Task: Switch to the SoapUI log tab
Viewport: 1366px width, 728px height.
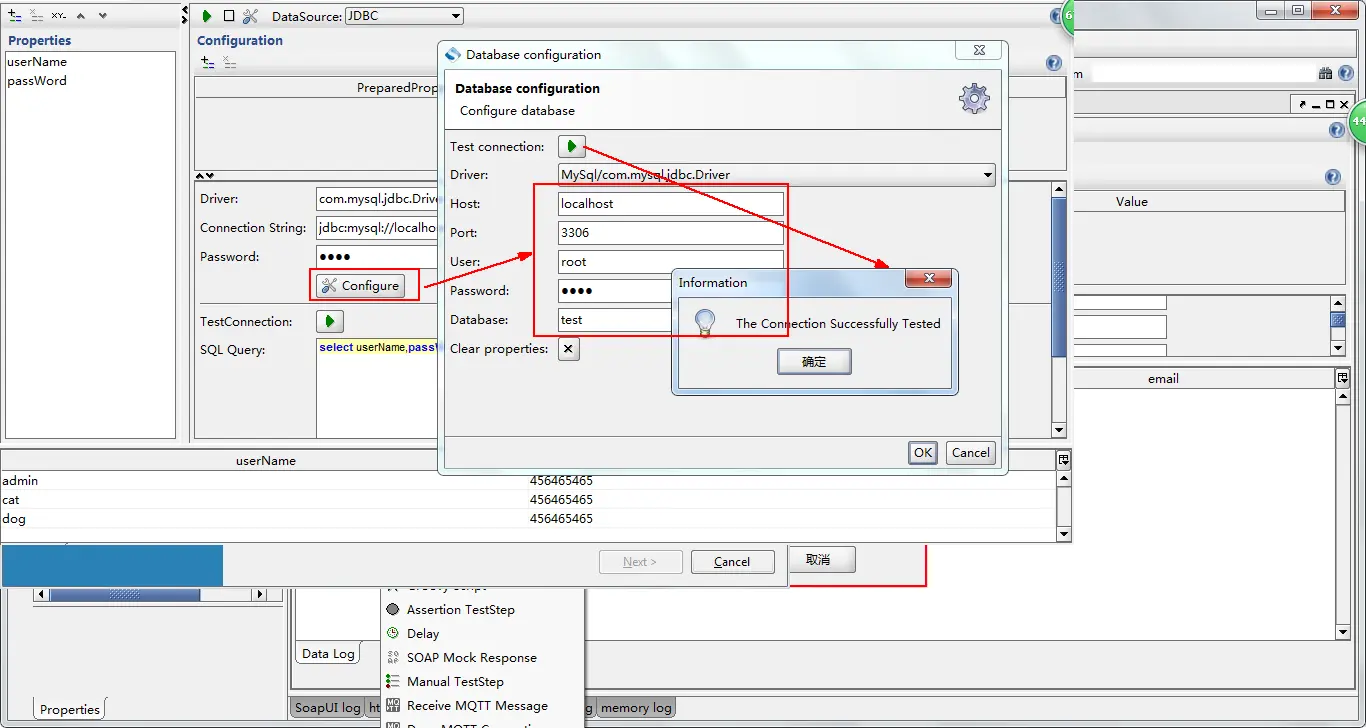Action: coord(328,708)
